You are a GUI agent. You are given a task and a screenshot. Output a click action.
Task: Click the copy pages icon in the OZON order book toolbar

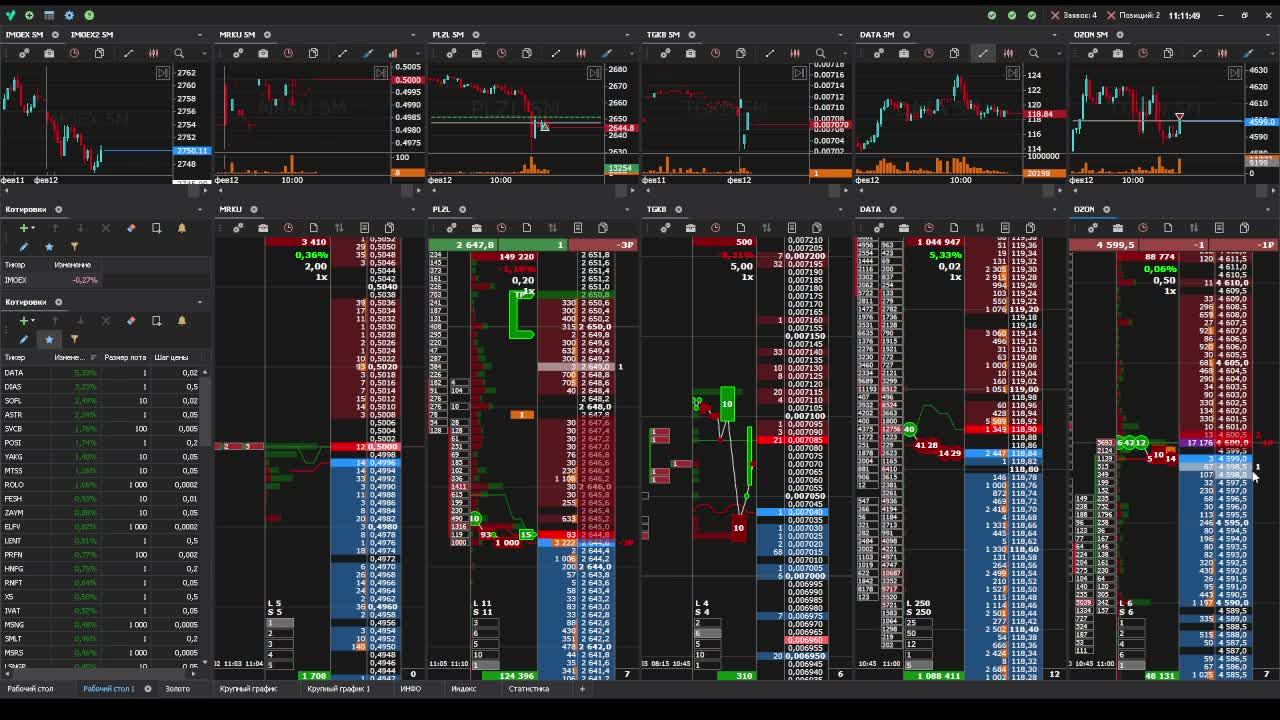click(x=1244, y=228)
